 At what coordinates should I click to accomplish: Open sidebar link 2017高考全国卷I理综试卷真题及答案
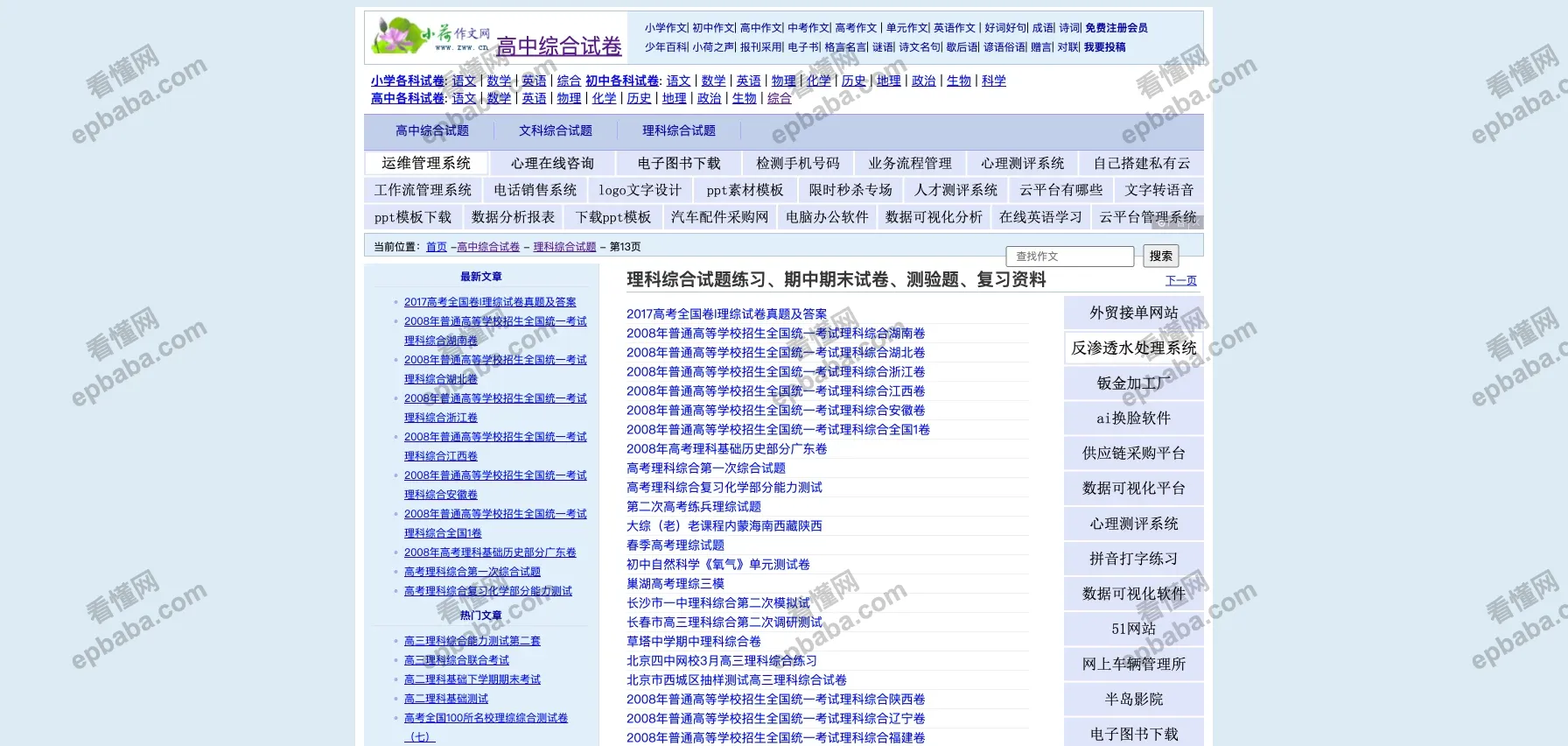pos(490,302)
